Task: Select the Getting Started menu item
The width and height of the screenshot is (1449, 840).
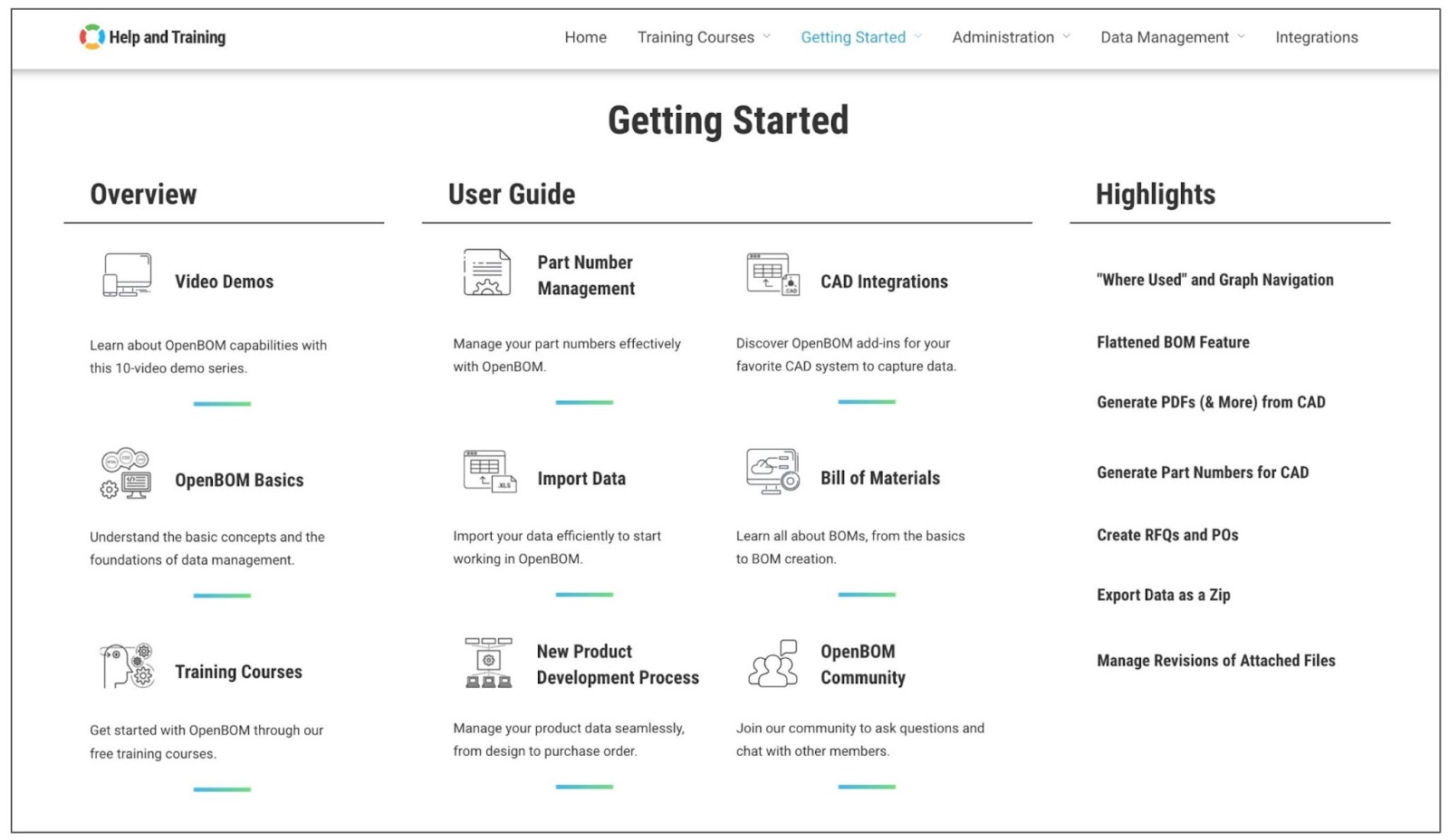Action: [853, 37]
